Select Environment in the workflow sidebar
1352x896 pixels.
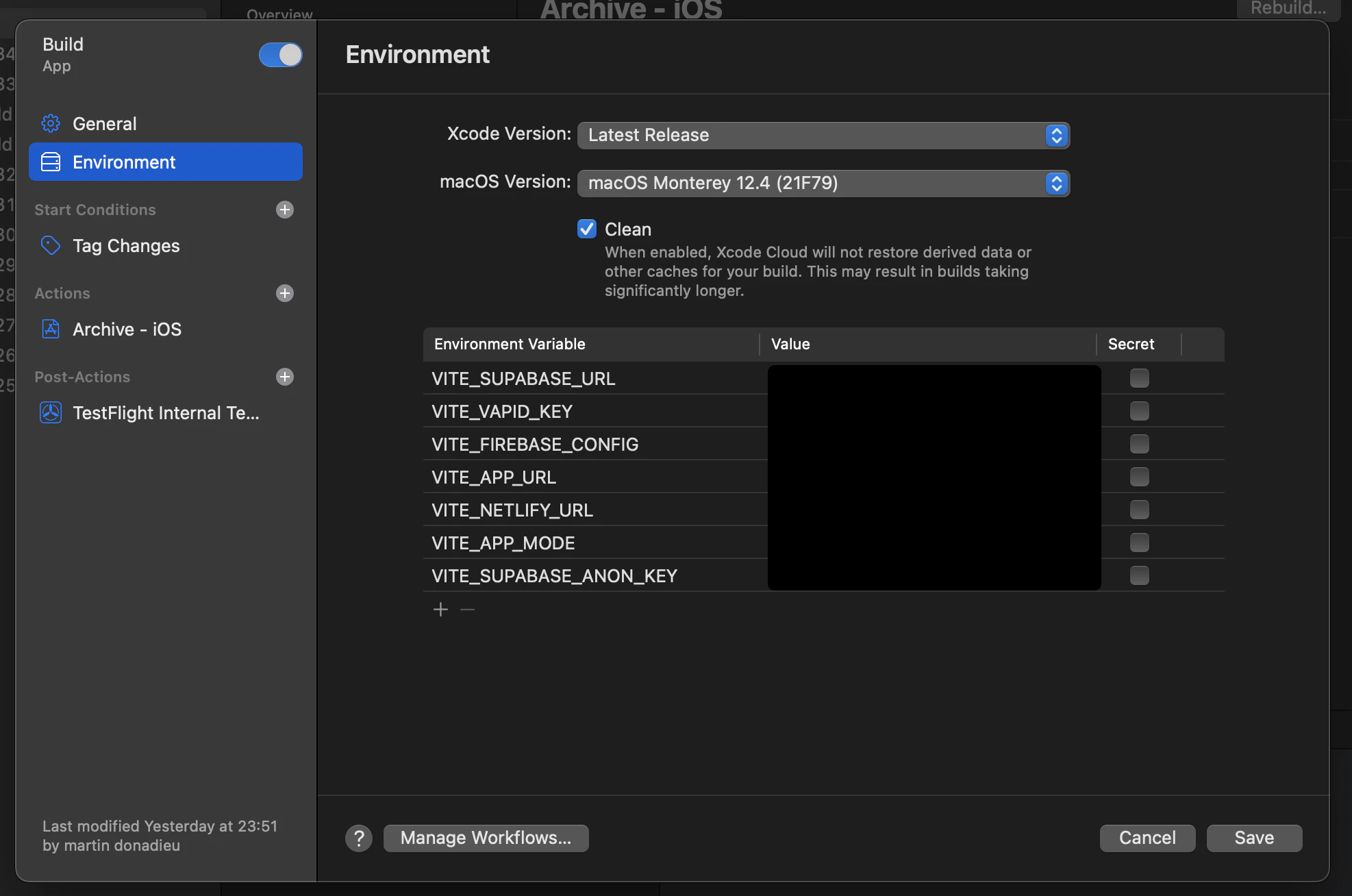(124, 162)
